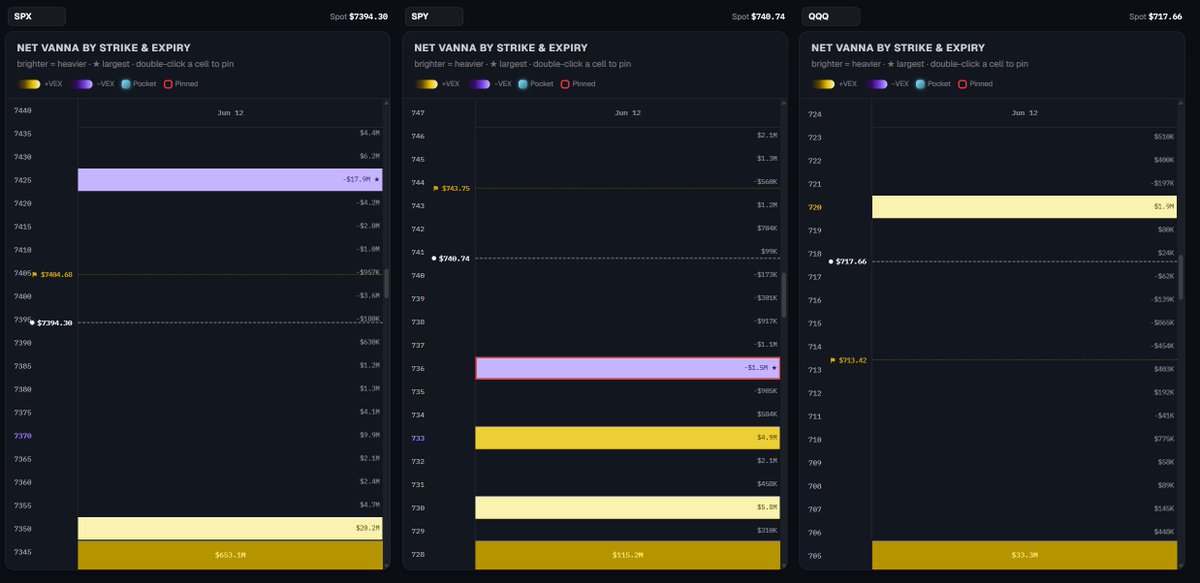Click the Pocket legend icon in QQQ panel
Screen dimensions: 1200x583
pos(920,84)
